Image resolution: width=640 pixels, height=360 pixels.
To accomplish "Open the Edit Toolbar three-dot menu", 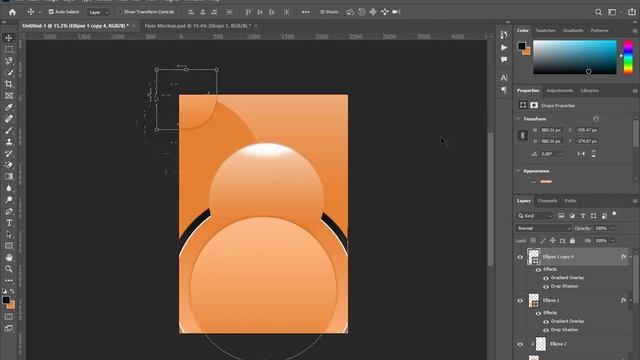I will point(9,280).
